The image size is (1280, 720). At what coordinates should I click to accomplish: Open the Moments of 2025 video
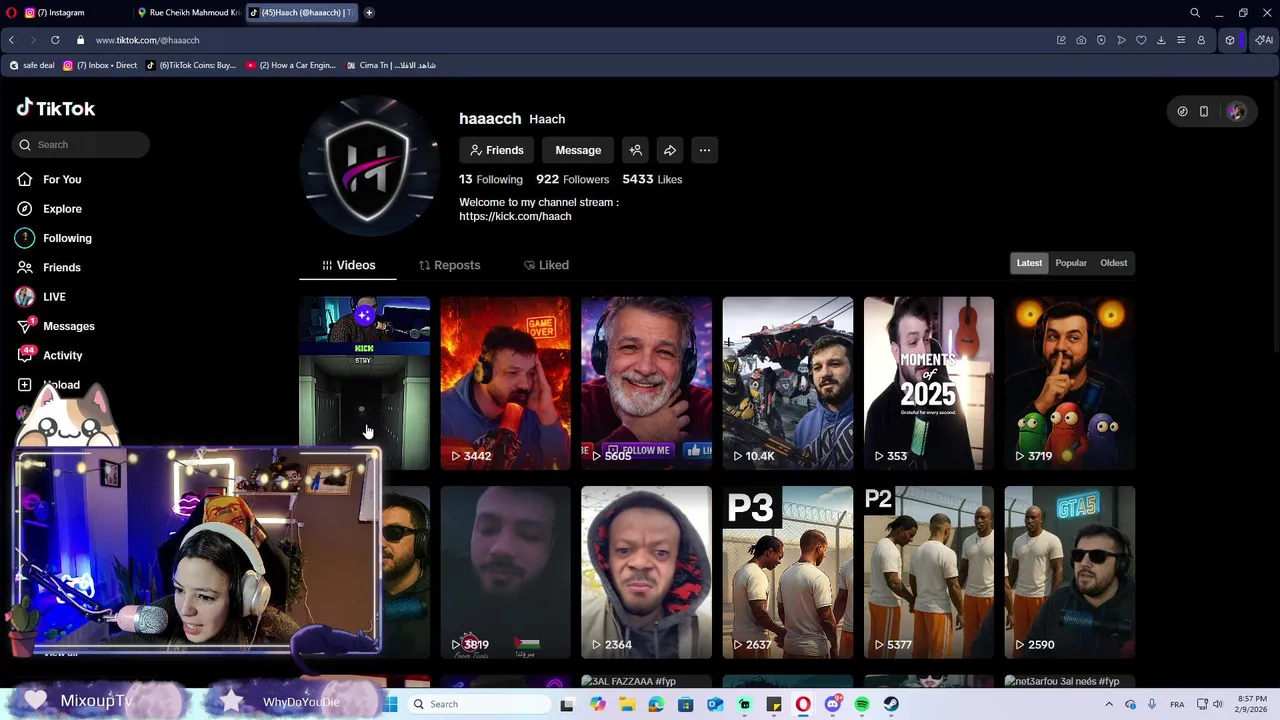coord(929,383)
